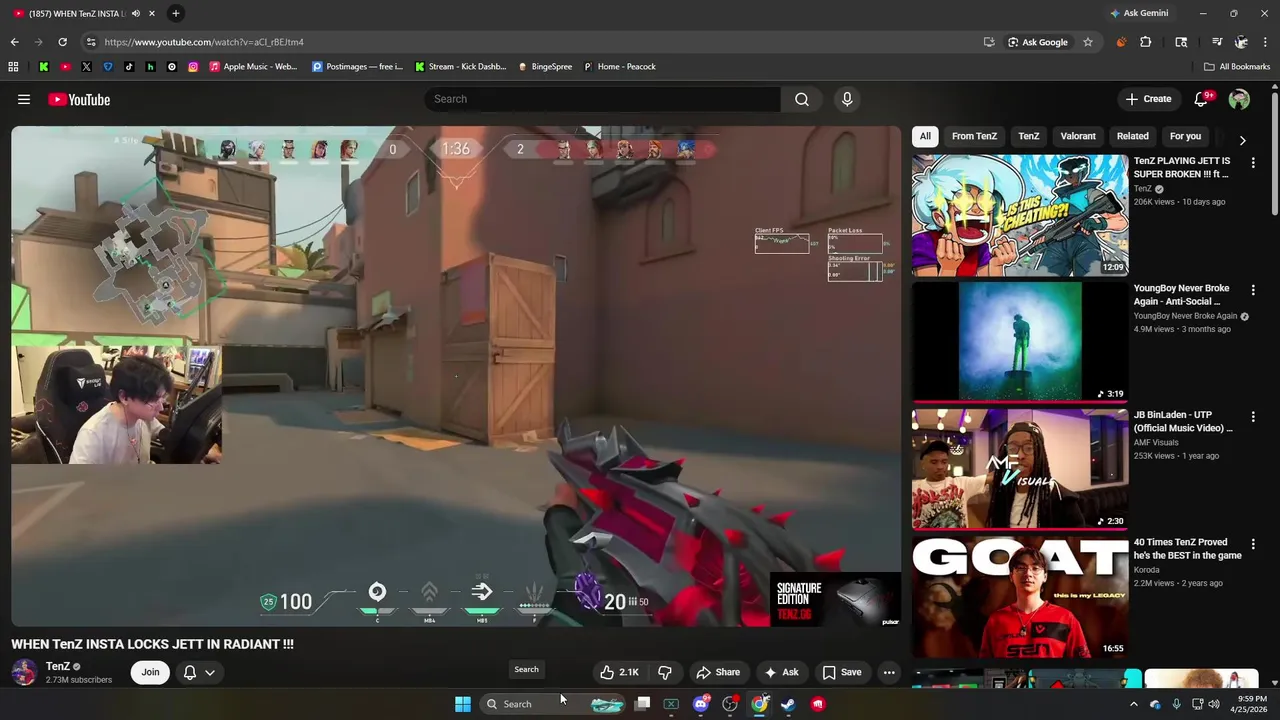Select the TenZ filter chip
Image resolution: width=1280 pixels, height=720 pixels.
click(x=1029, y=136)
